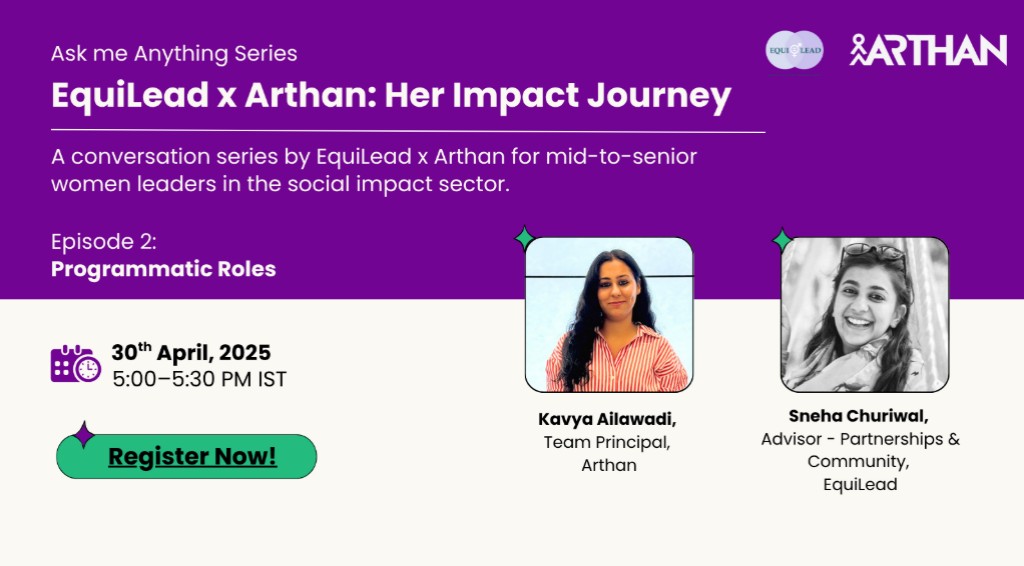1024x566 pixels.
Task: Click the Kavya Ailawadi name text
Action: (607, 418)
